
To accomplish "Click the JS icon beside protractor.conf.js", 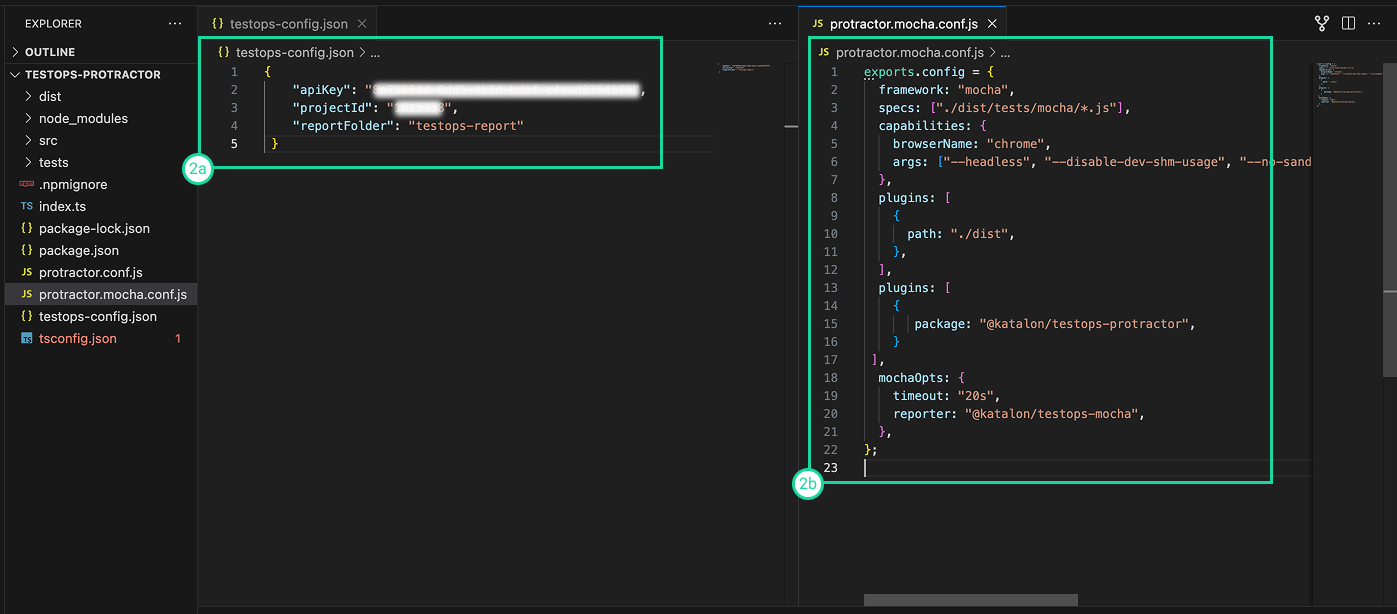I will click(x=27, y=272).
